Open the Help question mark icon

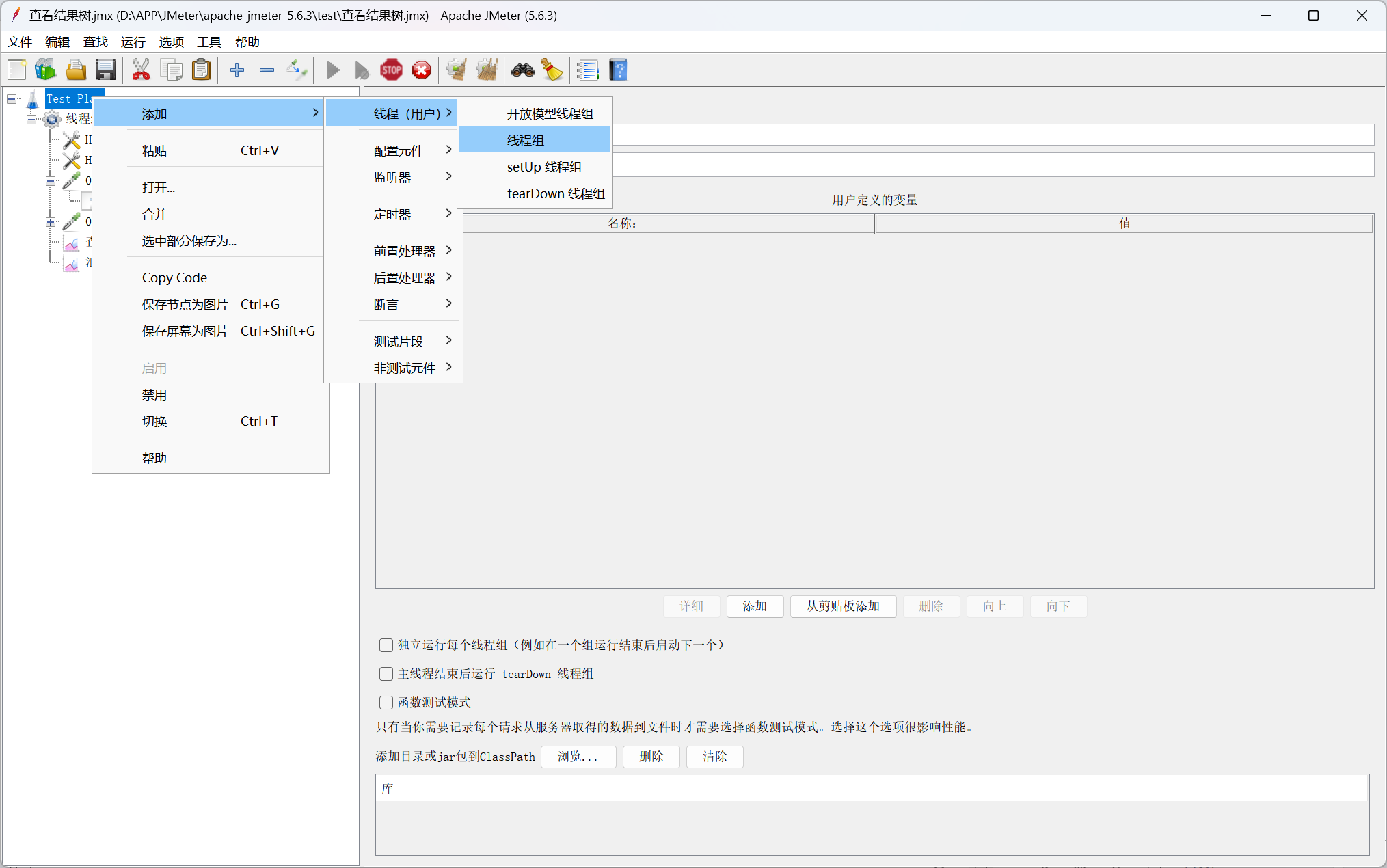point(618,70)
